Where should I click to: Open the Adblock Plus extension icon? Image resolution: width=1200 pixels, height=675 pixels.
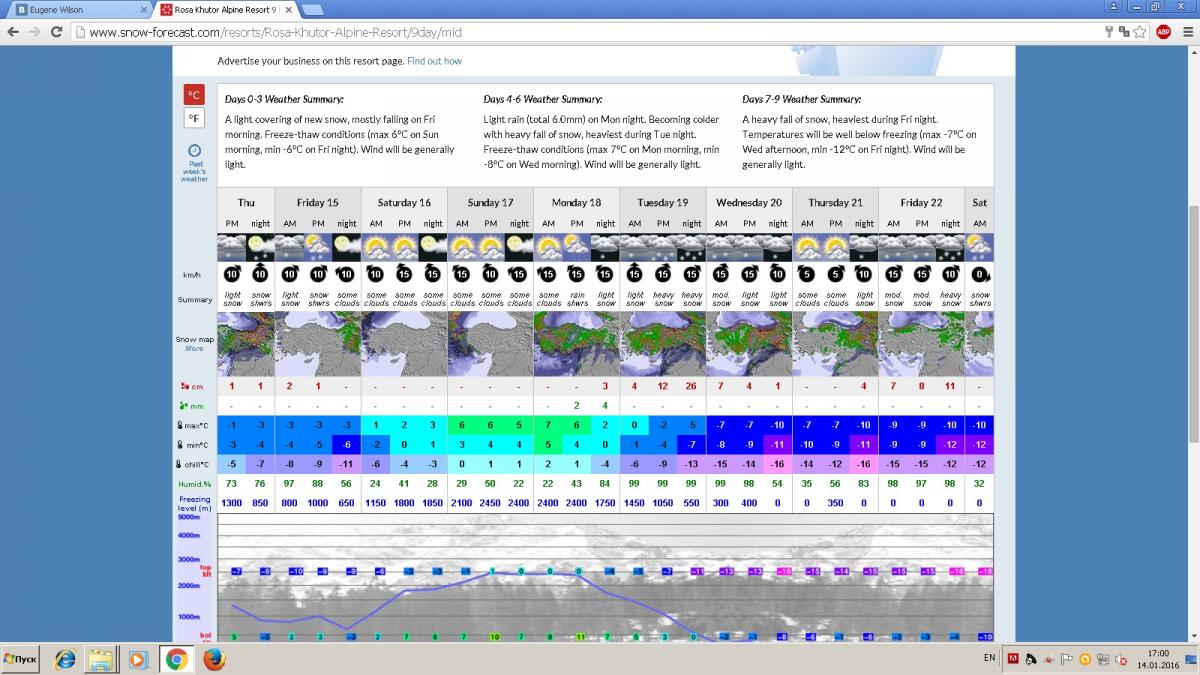click(1163, 31)
